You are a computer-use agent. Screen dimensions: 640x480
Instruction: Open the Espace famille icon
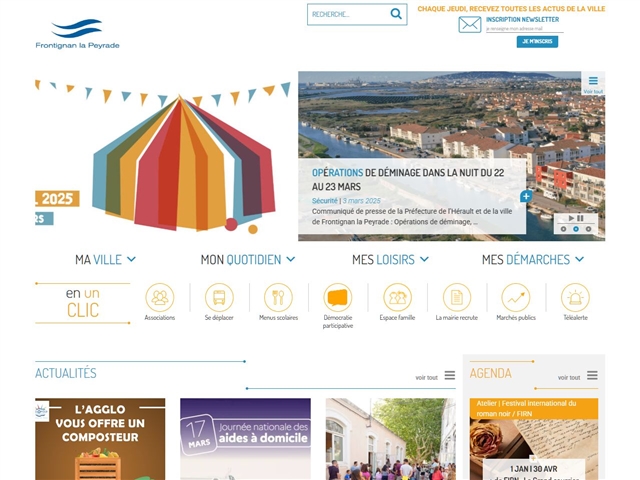click(397, 297)
